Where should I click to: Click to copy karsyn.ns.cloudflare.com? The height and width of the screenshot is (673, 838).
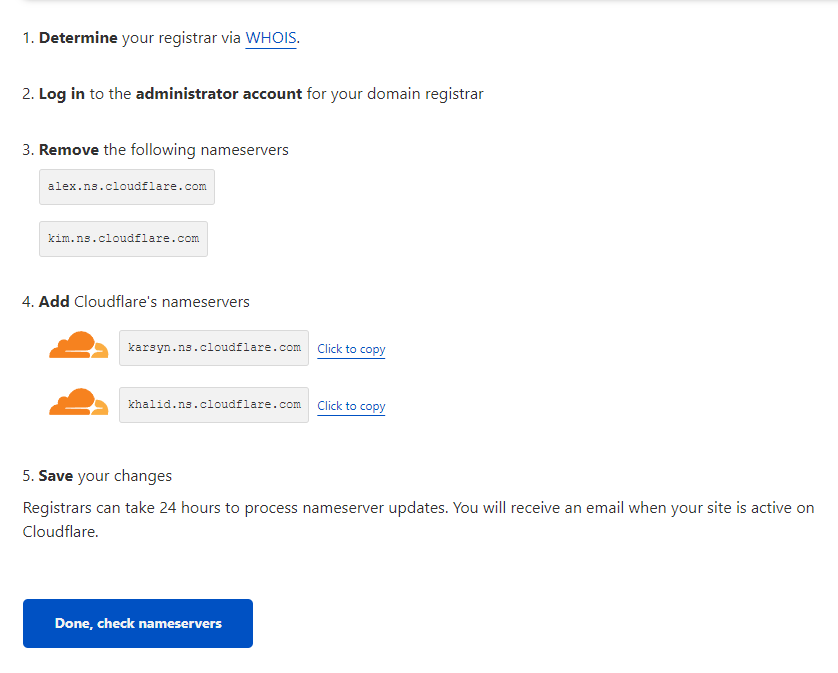pos(351,349)
